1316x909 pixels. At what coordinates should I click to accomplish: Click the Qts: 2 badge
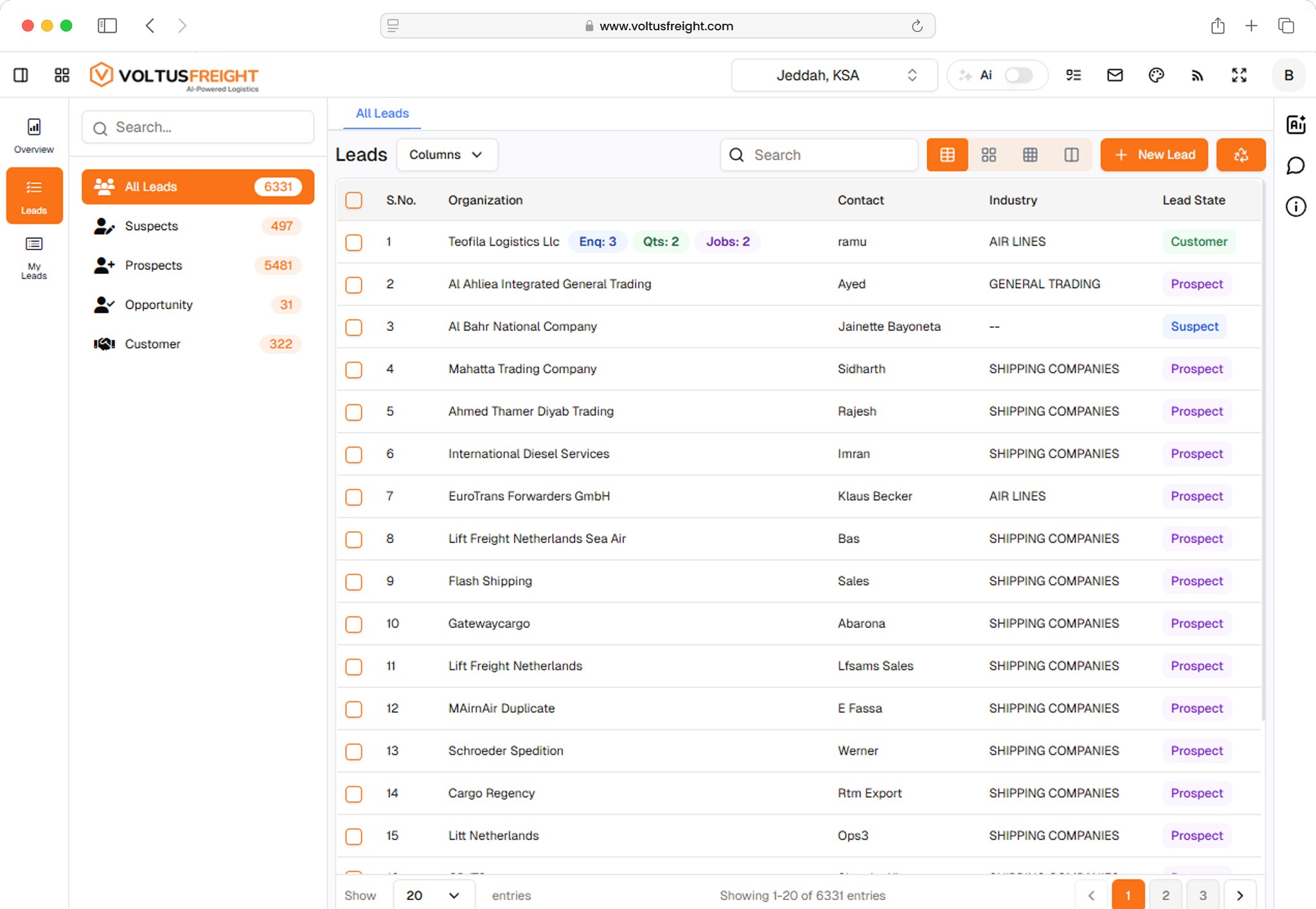pyautogui.click(x=661, y=242)
